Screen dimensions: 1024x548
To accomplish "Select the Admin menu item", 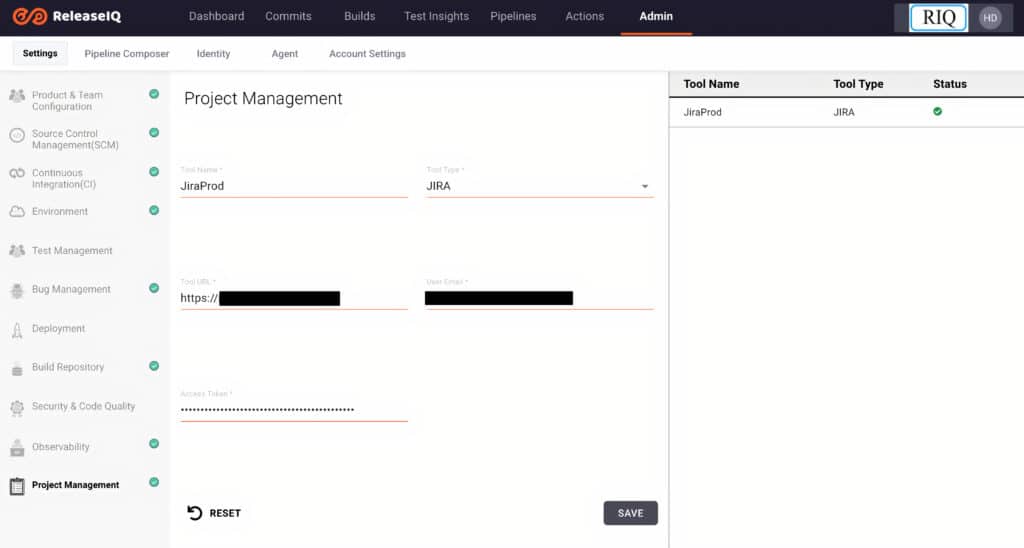I will click(x=656, y=16).
